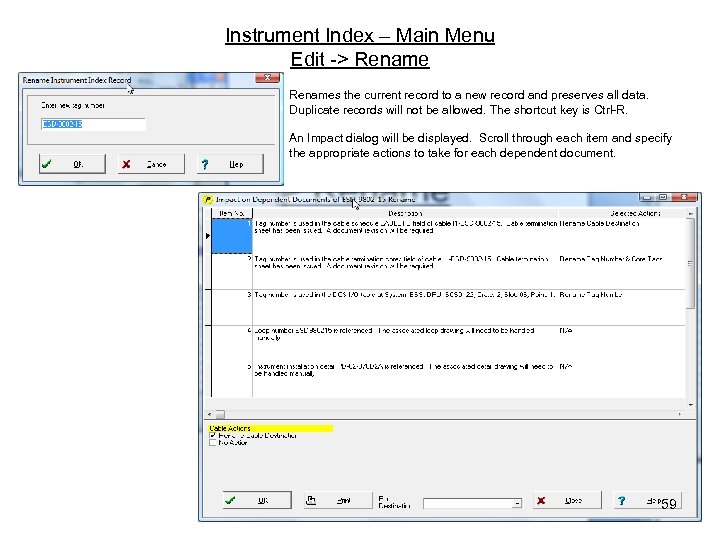
Task: Click the OK button in Impact dialog
Action: pos(257,501)
